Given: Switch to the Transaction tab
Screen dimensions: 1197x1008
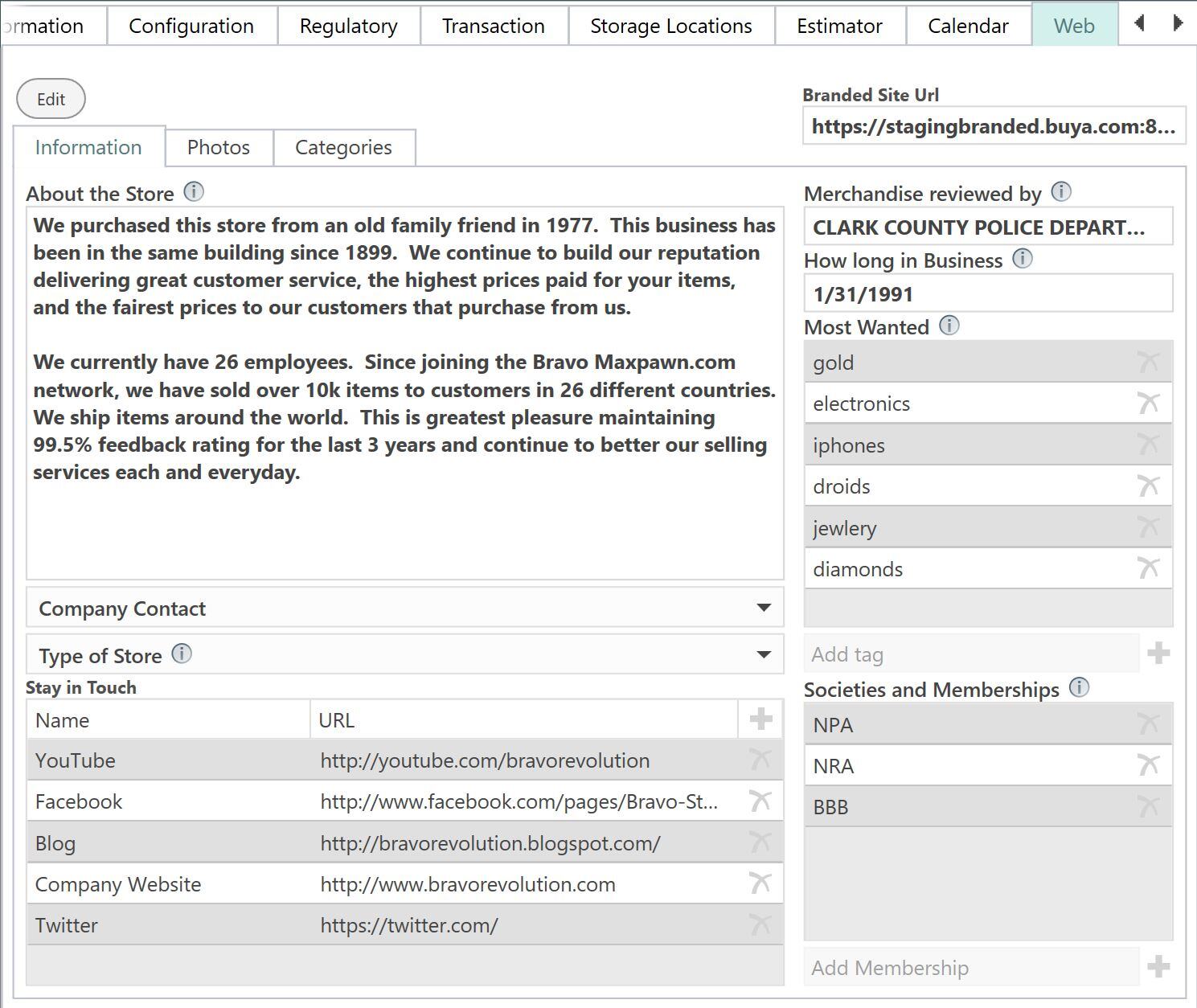Looking at the screenshot, I should tap(494, 25).
